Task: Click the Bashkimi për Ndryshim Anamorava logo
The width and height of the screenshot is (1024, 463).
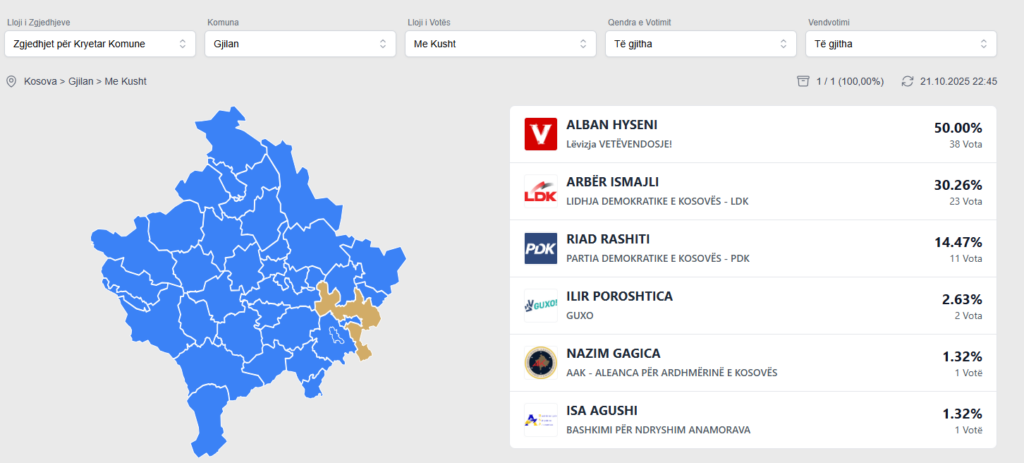Action: click(x=540, y=419)
